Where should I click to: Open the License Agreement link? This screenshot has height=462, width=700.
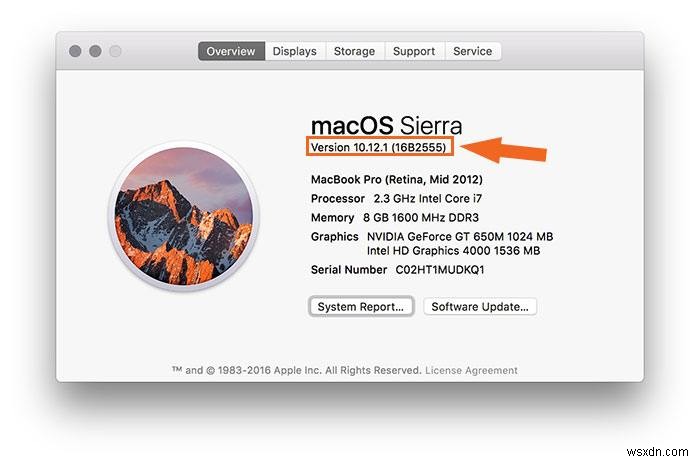pos(471,370)
